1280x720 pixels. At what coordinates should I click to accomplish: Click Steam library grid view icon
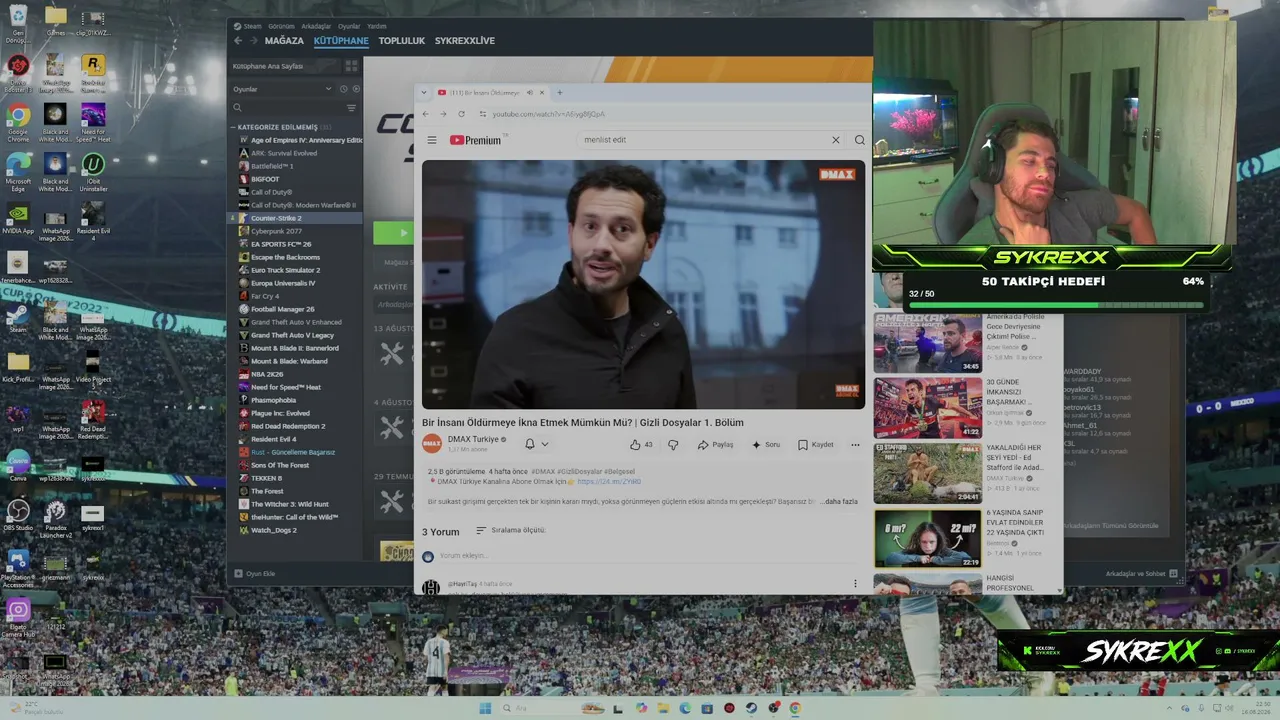pyautogui.click(x=351, y=66)
